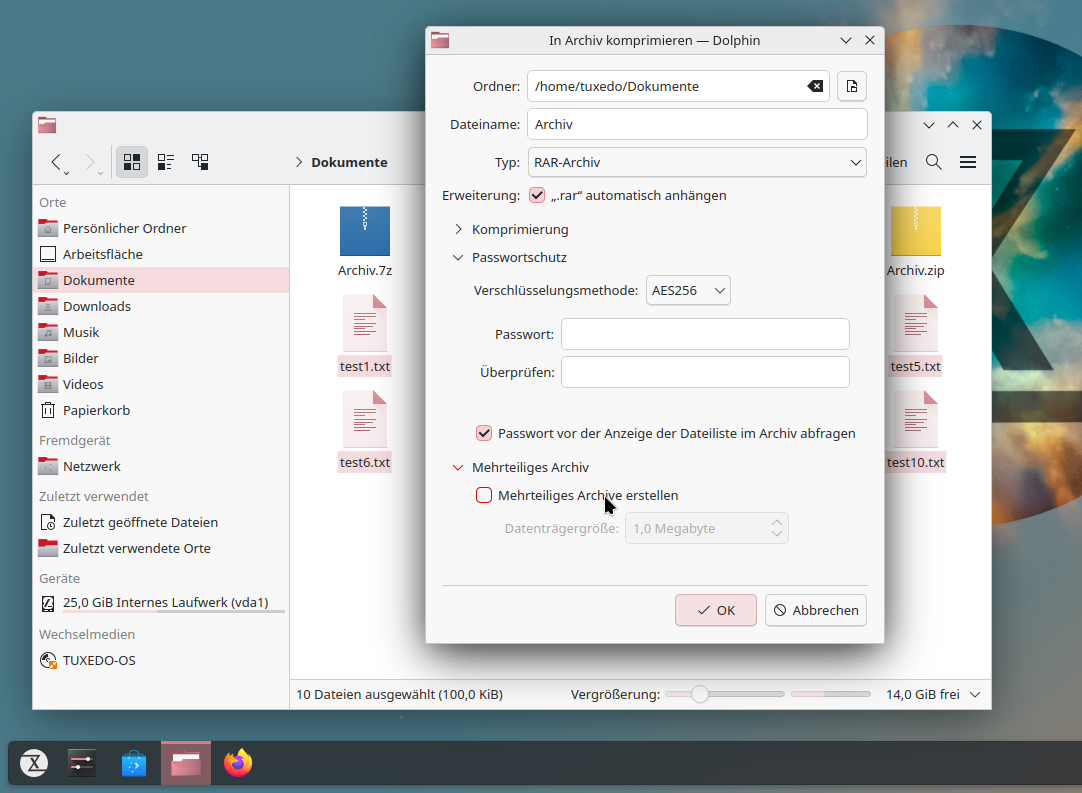The image size is (1082, 793).
Task: Open Netzwerk in sidebar
Action: [161, 467]
